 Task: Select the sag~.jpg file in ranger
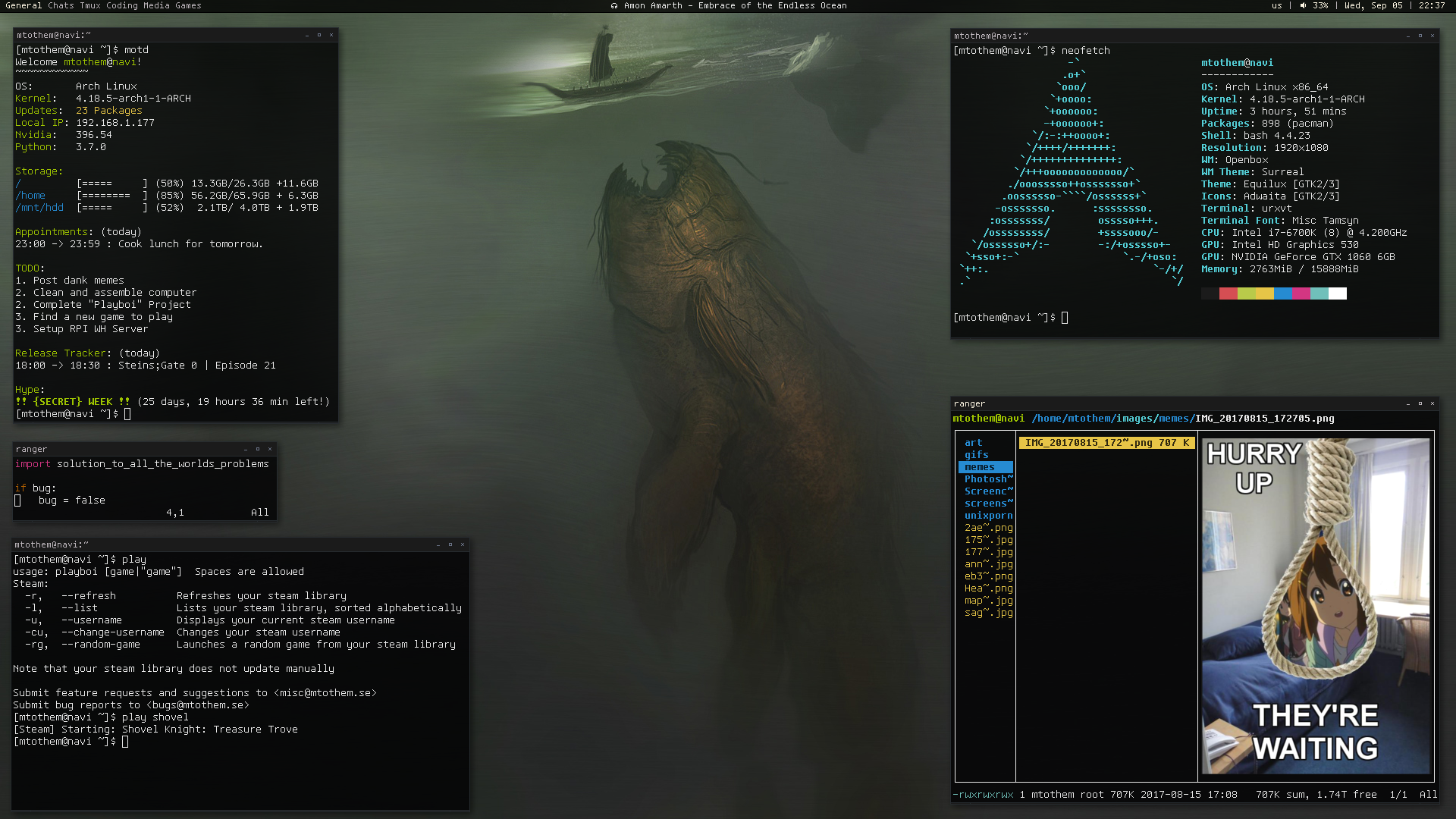(989, 613)
